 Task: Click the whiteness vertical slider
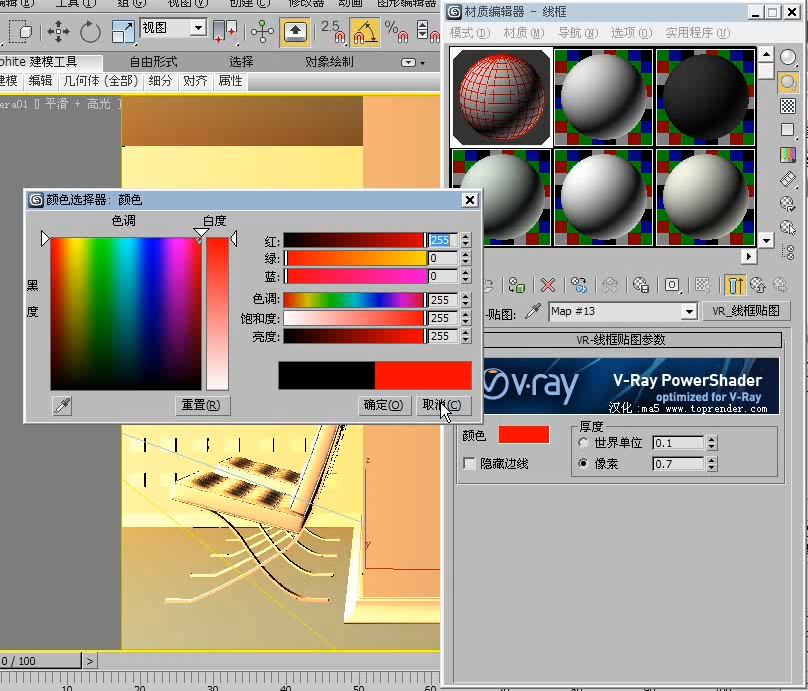217,313
